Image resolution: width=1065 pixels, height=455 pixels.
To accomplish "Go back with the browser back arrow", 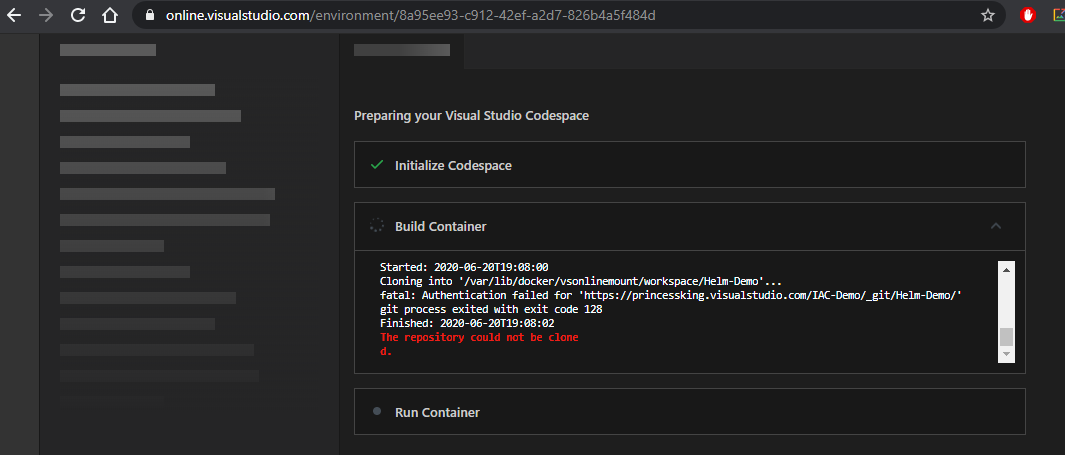I will coord(14,15).
